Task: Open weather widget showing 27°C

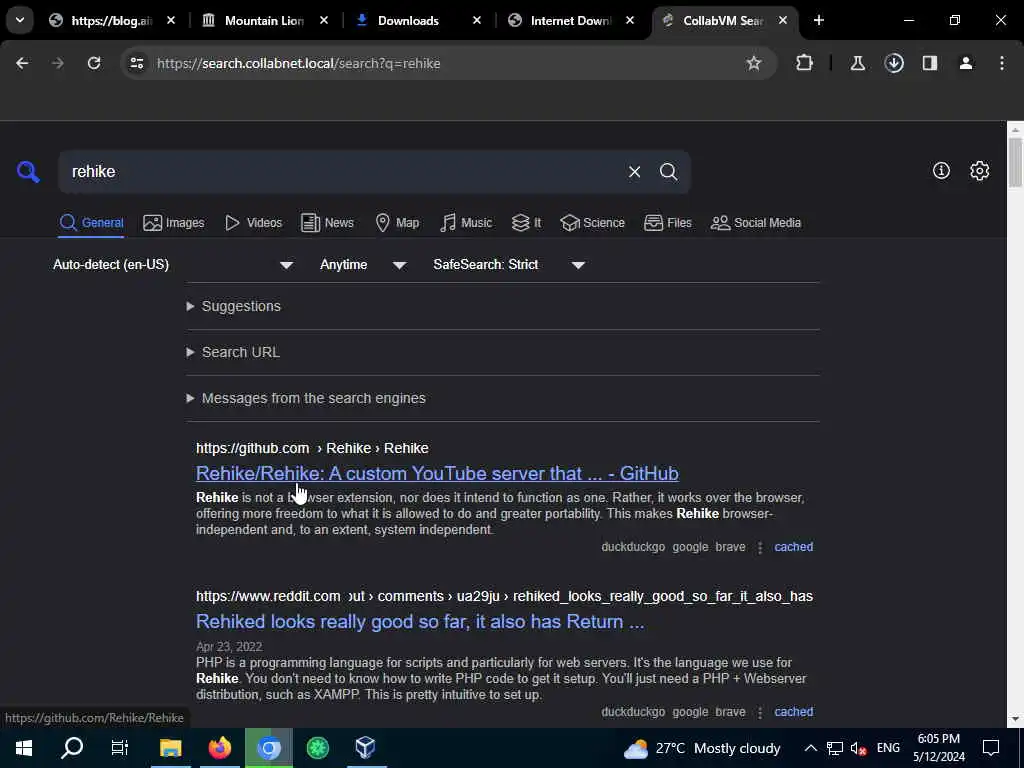Action: click(x=702, y=748)
